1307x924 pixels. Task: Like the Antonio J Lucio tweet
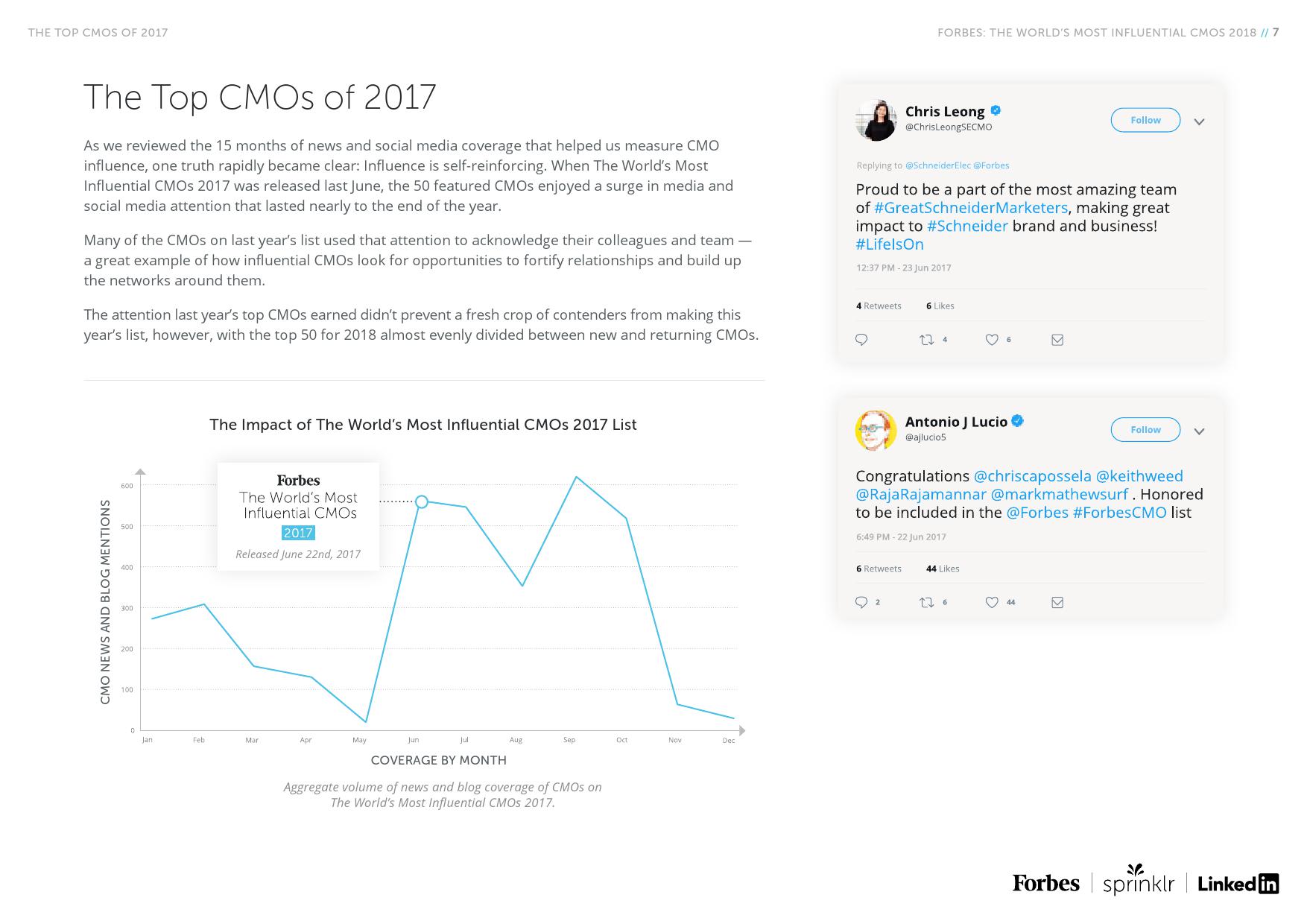coord(992,602)
